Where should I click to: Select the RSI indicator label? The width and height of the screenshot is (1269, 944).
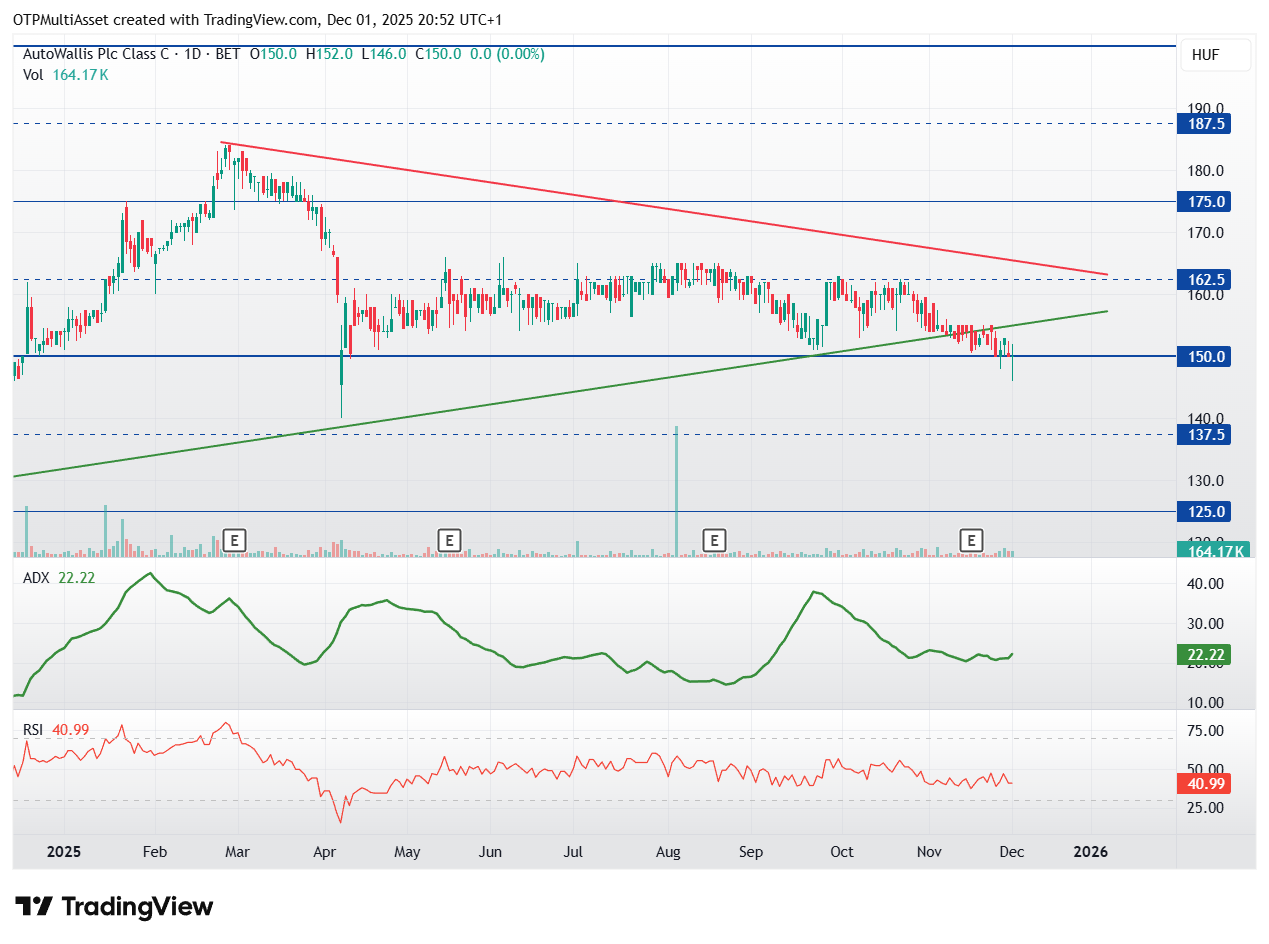click(34, 731)
